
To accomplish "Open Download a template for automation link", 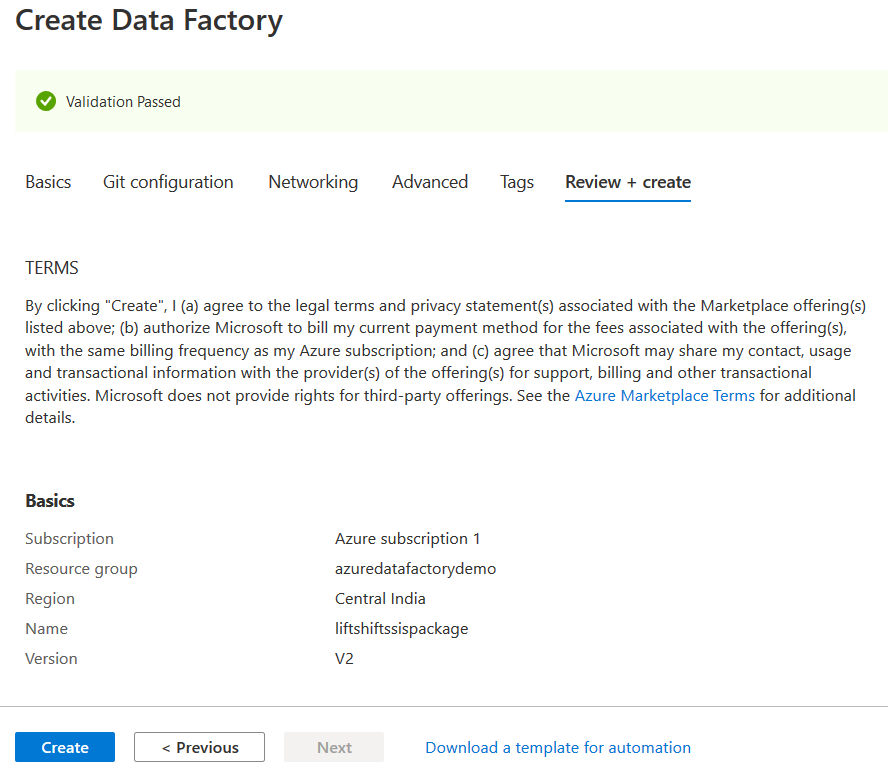I will point(558,747).
